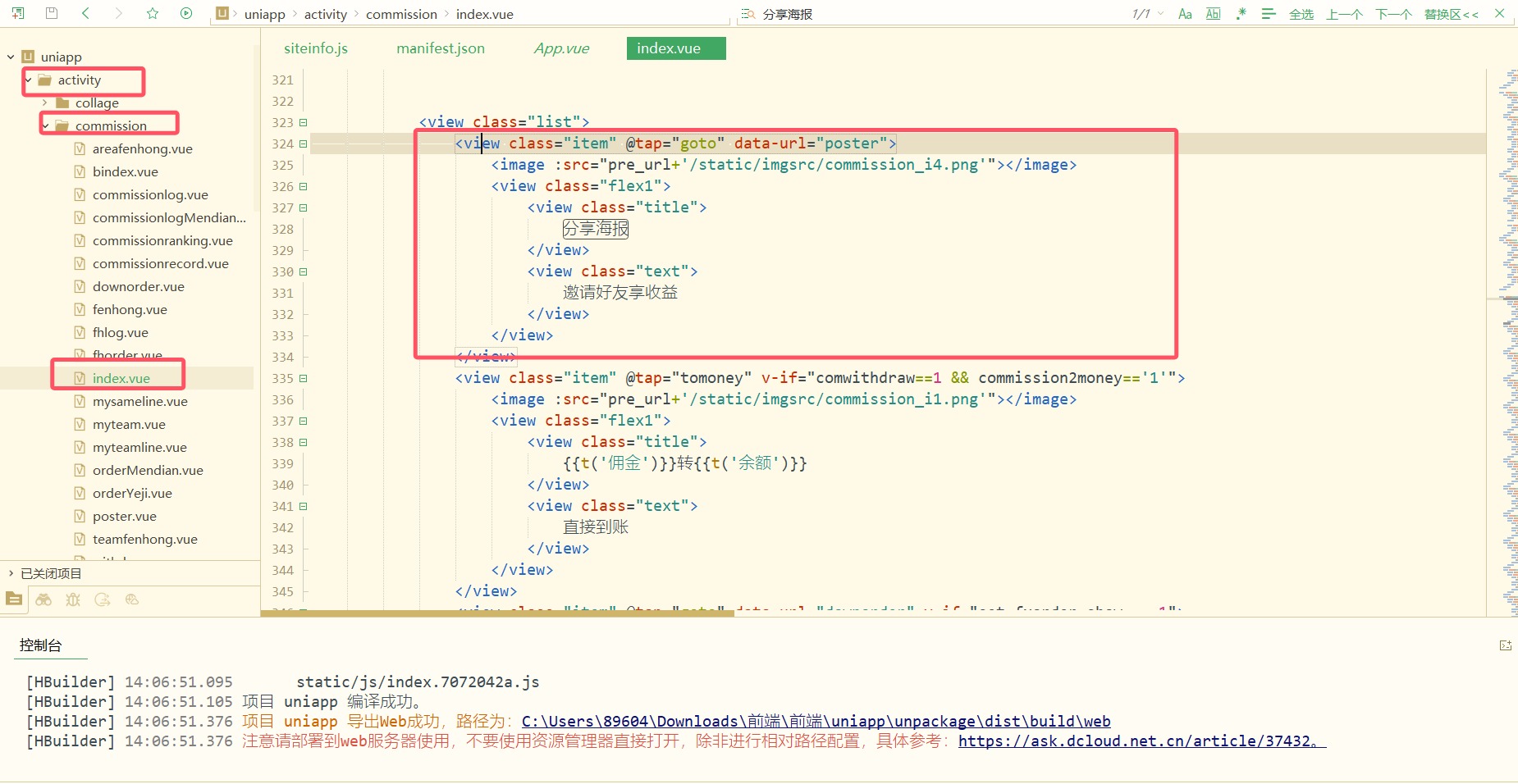Click activity in the breadcrumb path
This screenshot has width=1518, height=784.
(326, 14)
